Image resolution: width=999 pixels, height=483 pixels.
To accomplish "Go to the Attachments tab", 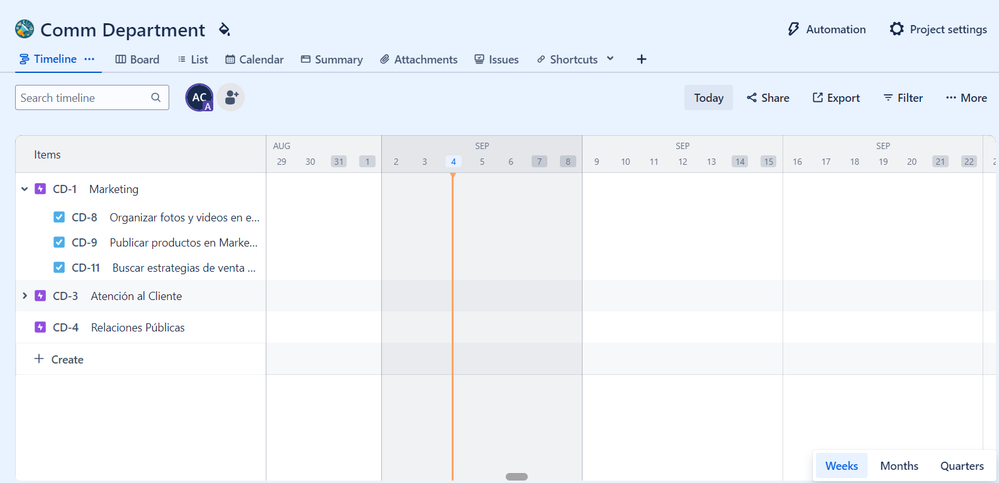I will (419, 59).
